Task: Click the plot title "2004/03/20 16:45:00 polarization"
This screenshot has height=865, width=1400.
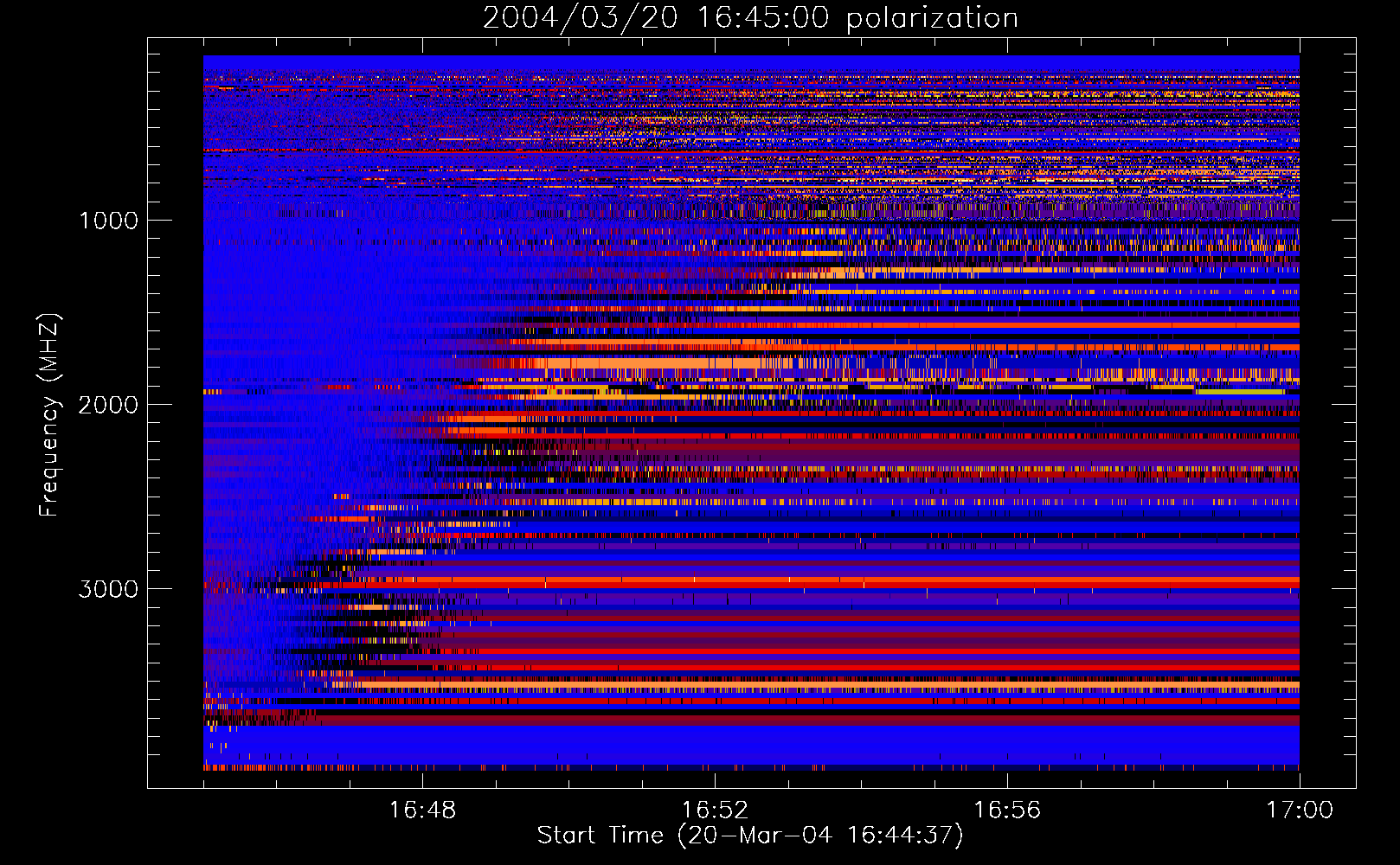Action: click(750, 18)
